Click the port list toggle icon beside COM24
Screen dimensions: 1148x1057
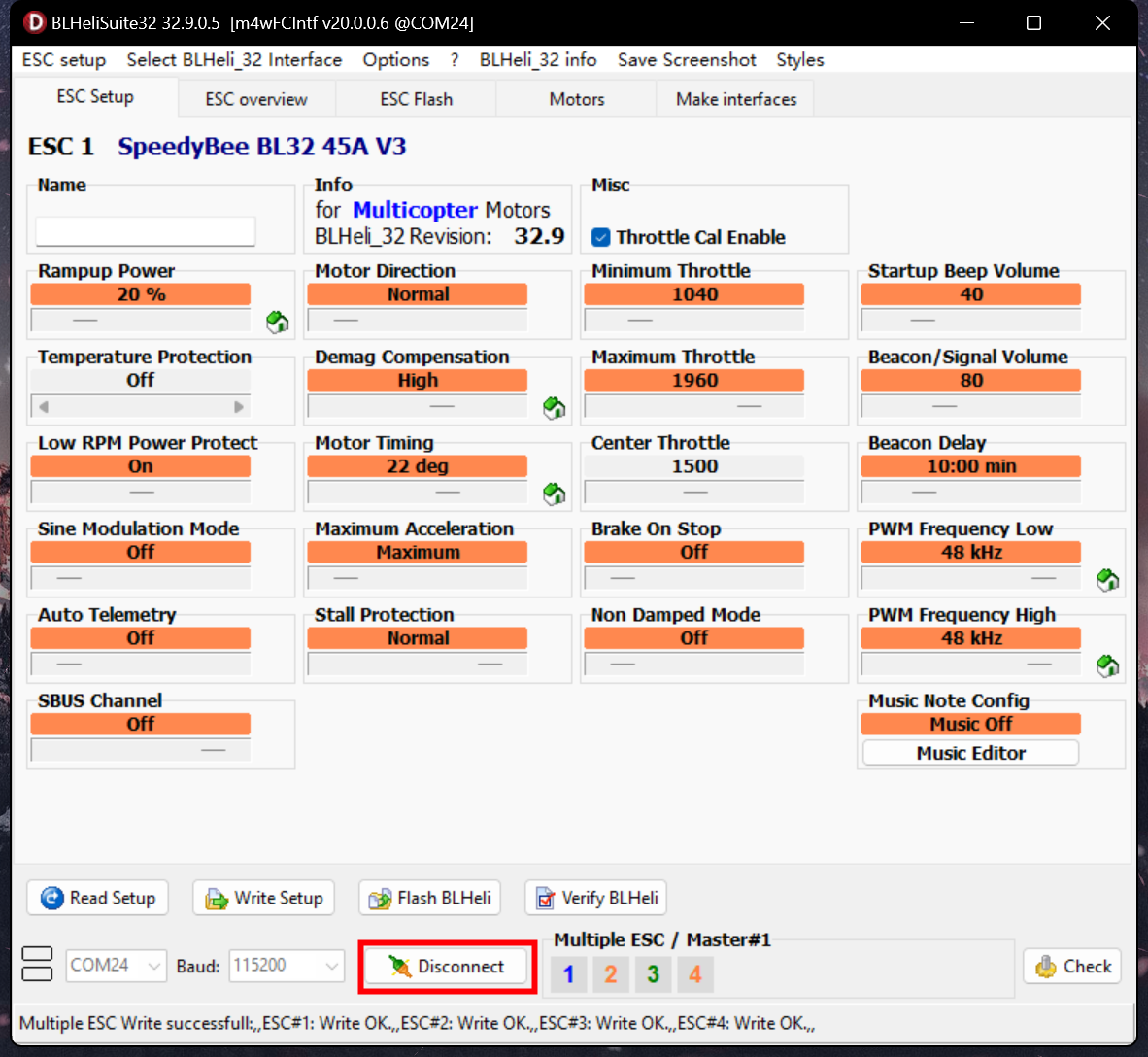pyautogui.click(x=37, y=964)
